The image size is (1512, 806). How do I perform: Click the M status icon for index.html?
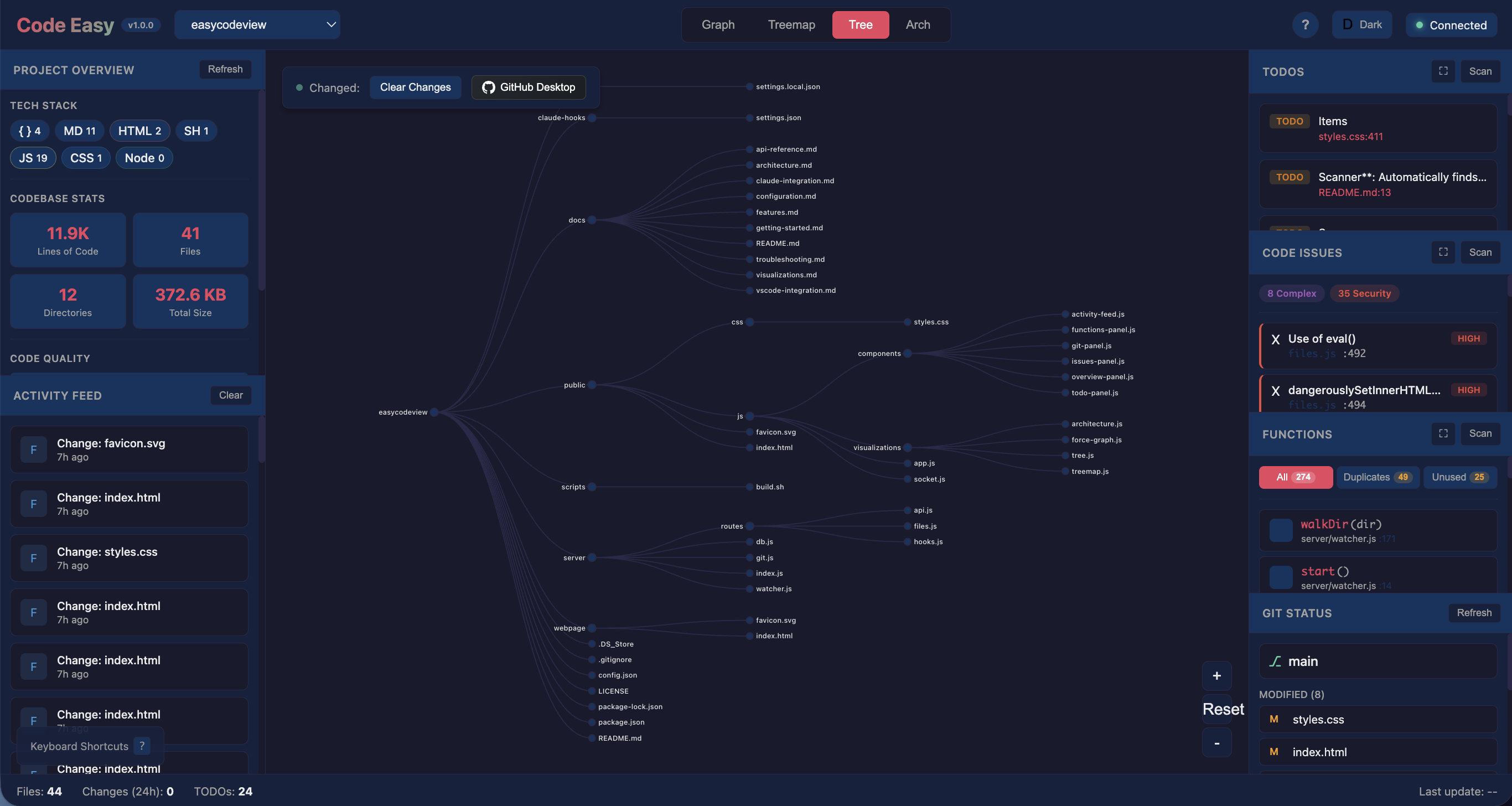point(1273,752)
